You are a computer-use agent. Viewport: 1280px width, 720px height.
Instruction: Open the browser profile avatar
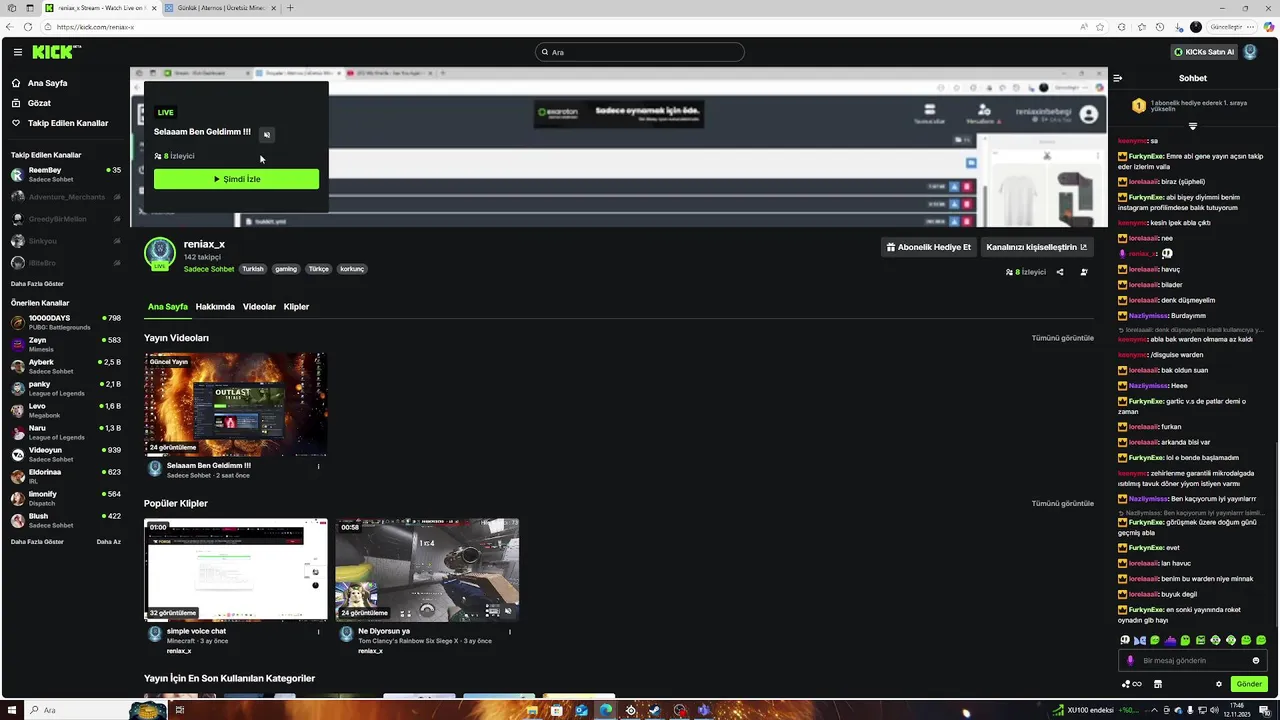[1196, 27]
